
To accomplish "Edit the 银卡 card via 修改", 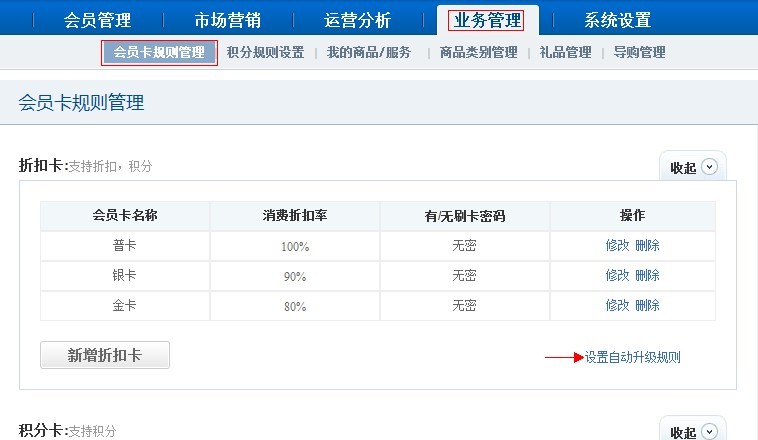I will 617,276.
